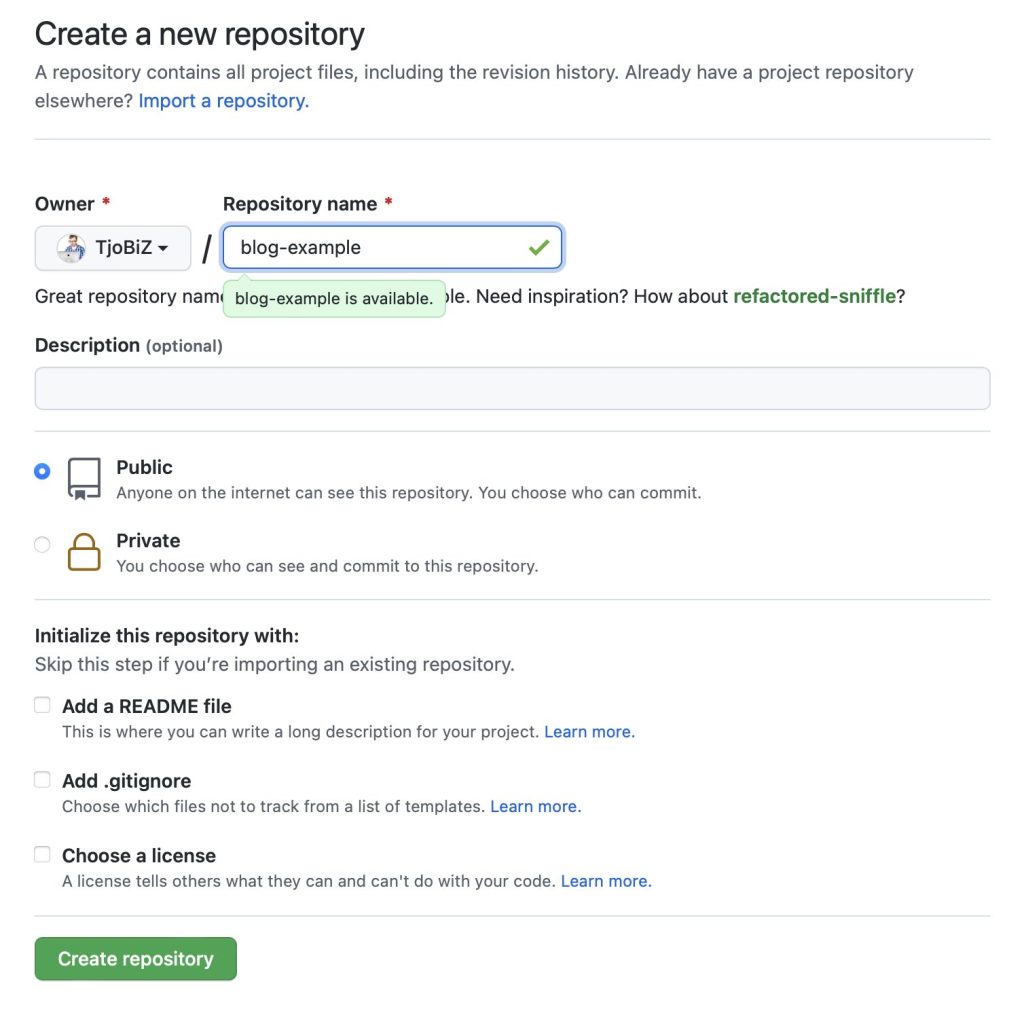Click into the Description text field

pos(513,389)
